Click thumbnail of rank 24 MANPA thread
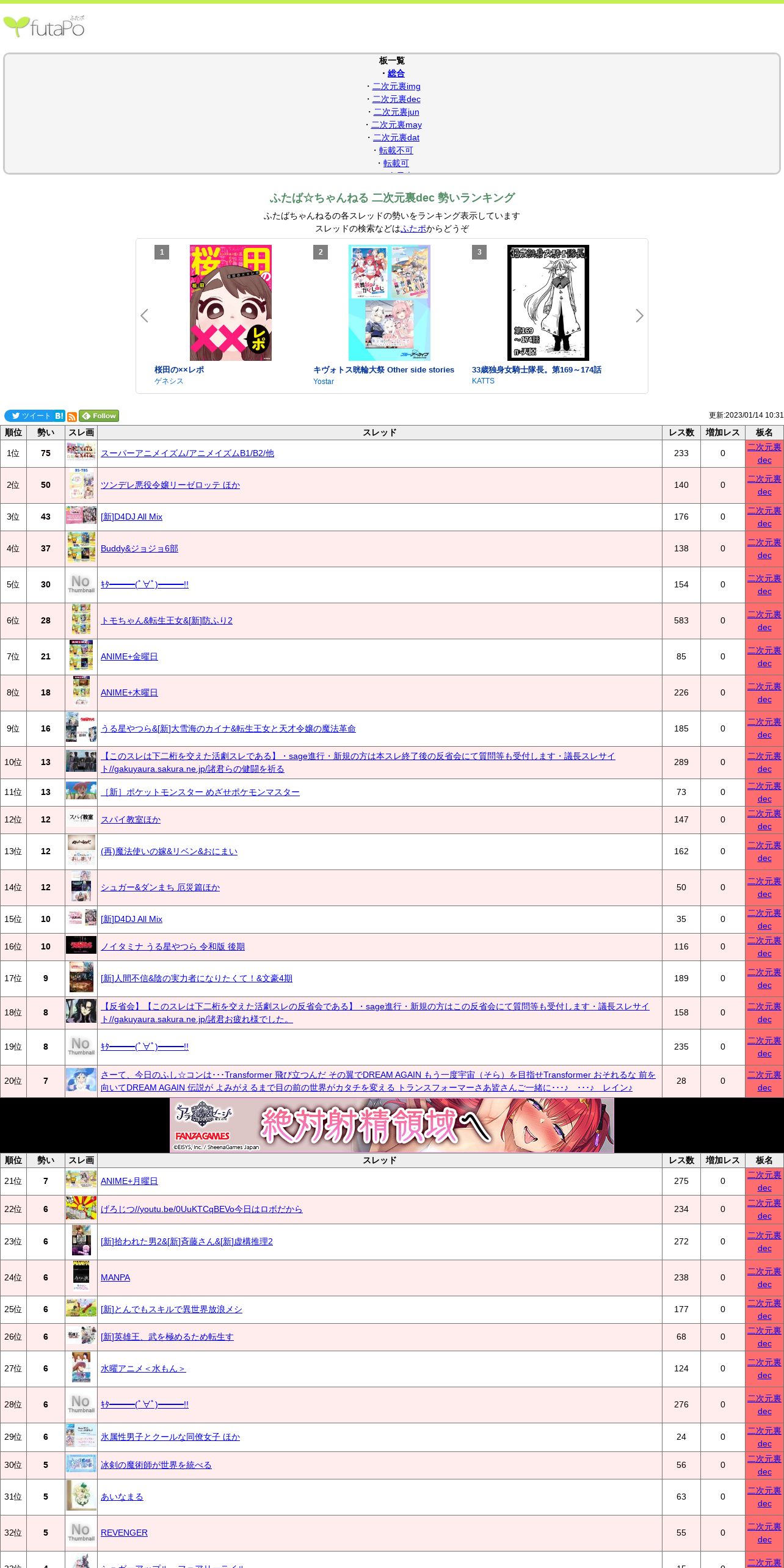Viewport: 784px width, 1568px height. [x=81, y=1276]
